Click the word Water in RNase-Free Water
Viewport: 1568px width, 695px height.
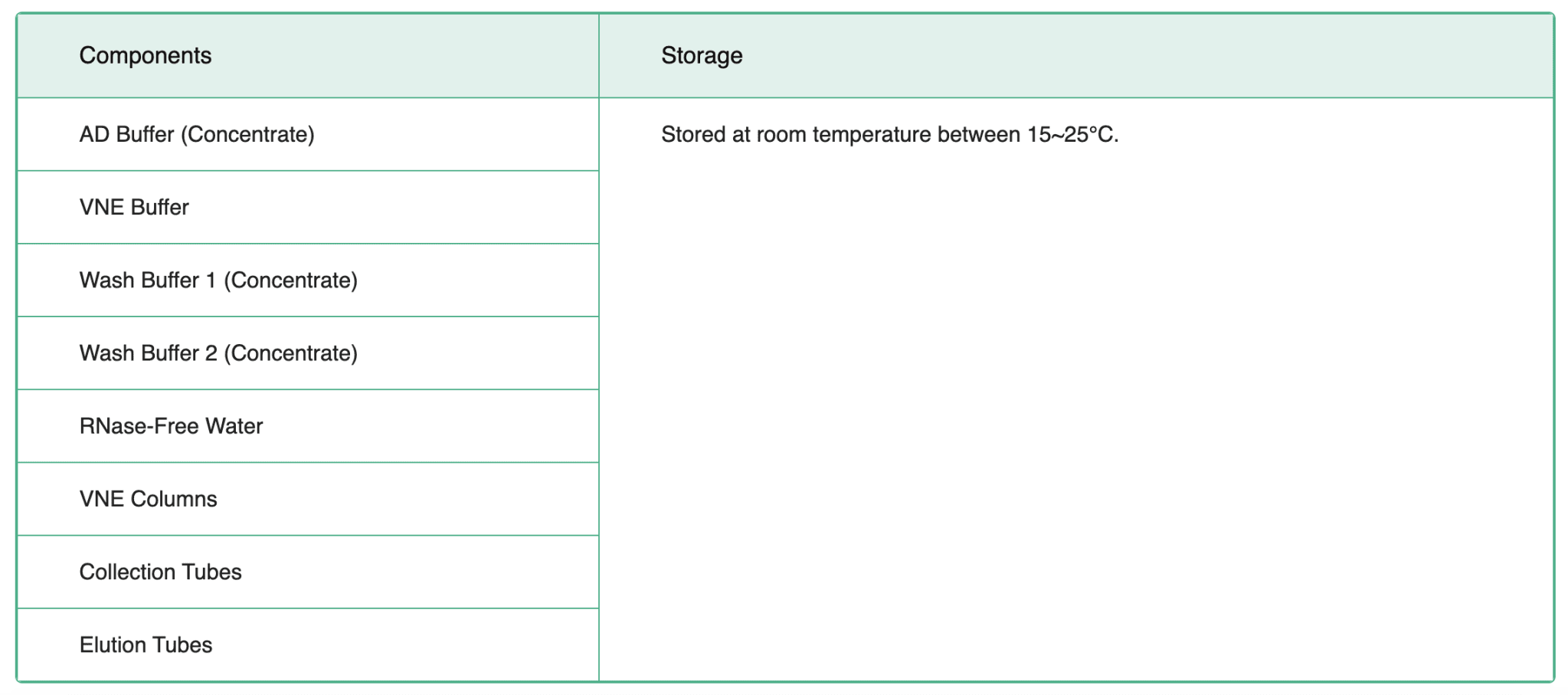tap(234, 426)
